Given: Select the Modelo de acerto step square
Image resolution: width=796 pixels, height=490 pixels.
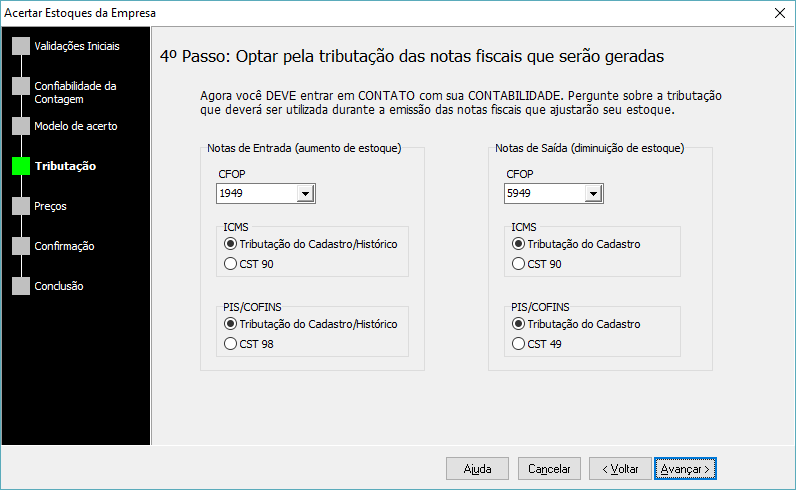Looking at the screenshot, I should pyautogui.click(x=21, y=126).
